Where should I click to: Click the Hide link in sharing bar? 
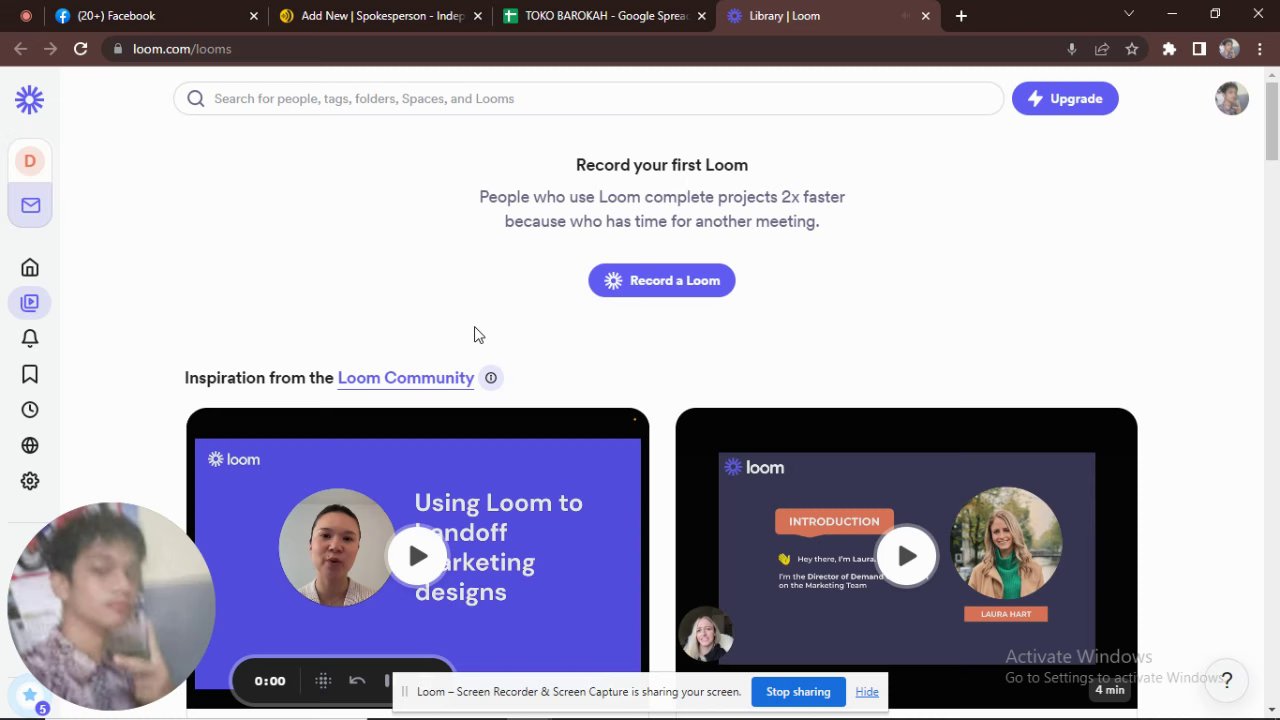pyautogui.click(x=867, y=692)
